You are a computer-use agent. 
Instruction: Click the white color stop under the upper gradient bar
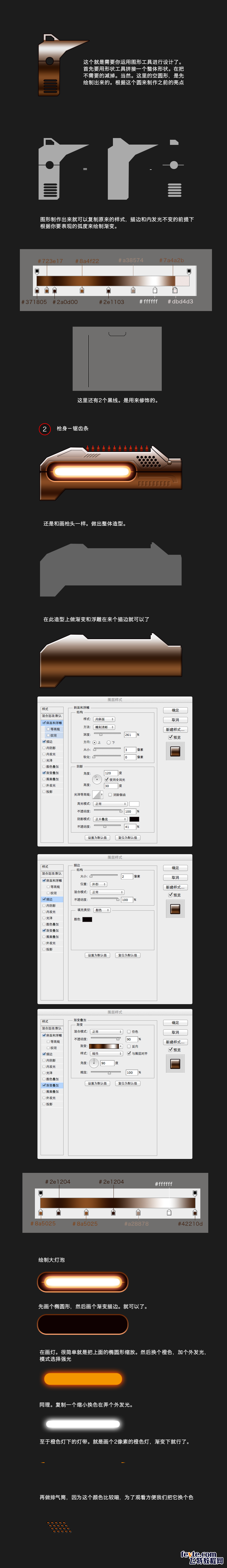click(155, 290)
